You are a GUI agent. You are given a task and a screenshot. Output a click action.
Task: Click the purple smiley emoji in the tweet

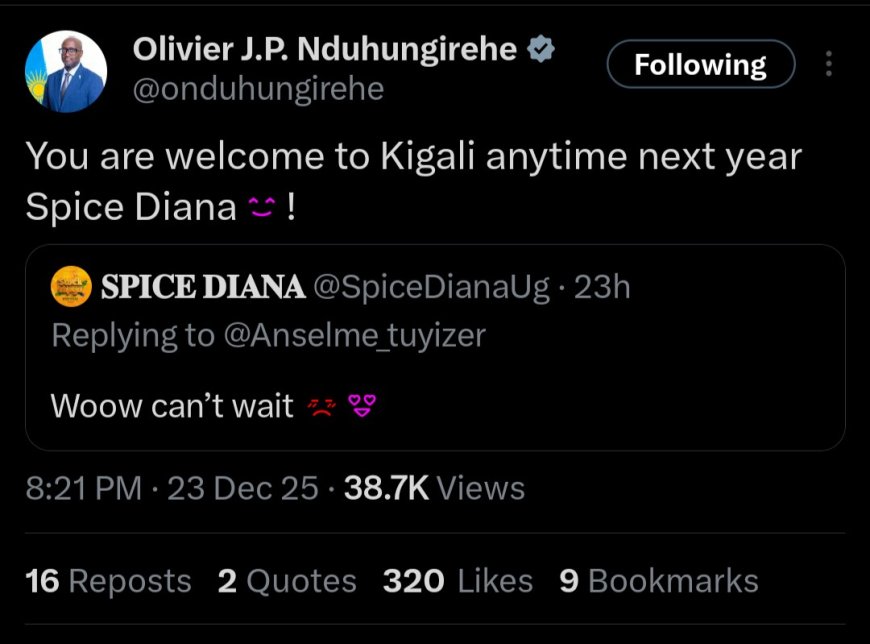click(x=259, y=207)
